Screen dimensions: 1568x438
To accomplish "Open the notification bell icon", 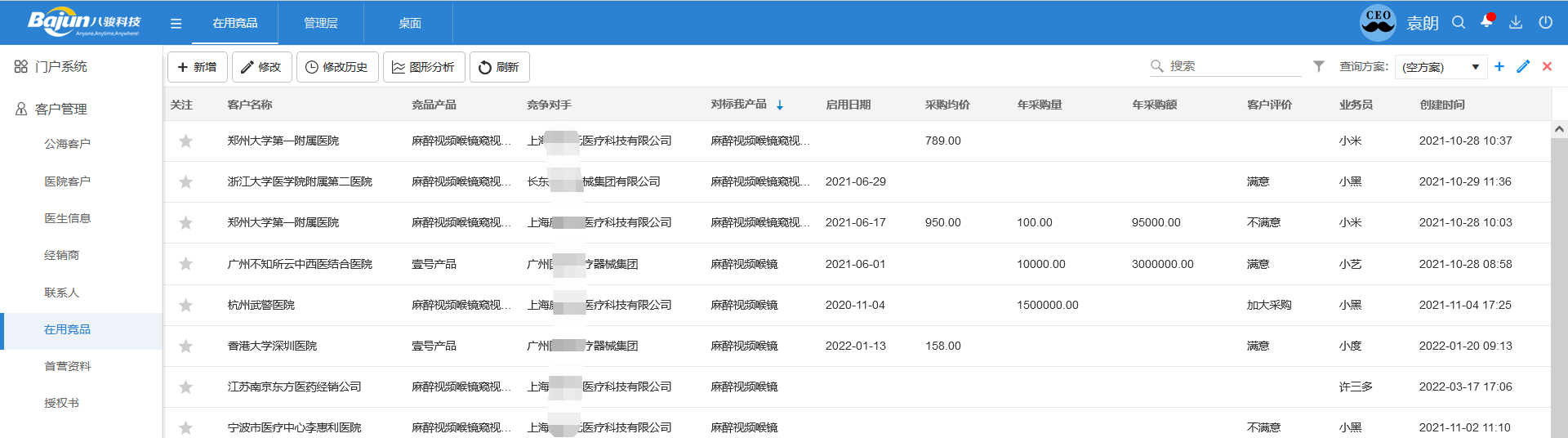I will coord(1486,22).
